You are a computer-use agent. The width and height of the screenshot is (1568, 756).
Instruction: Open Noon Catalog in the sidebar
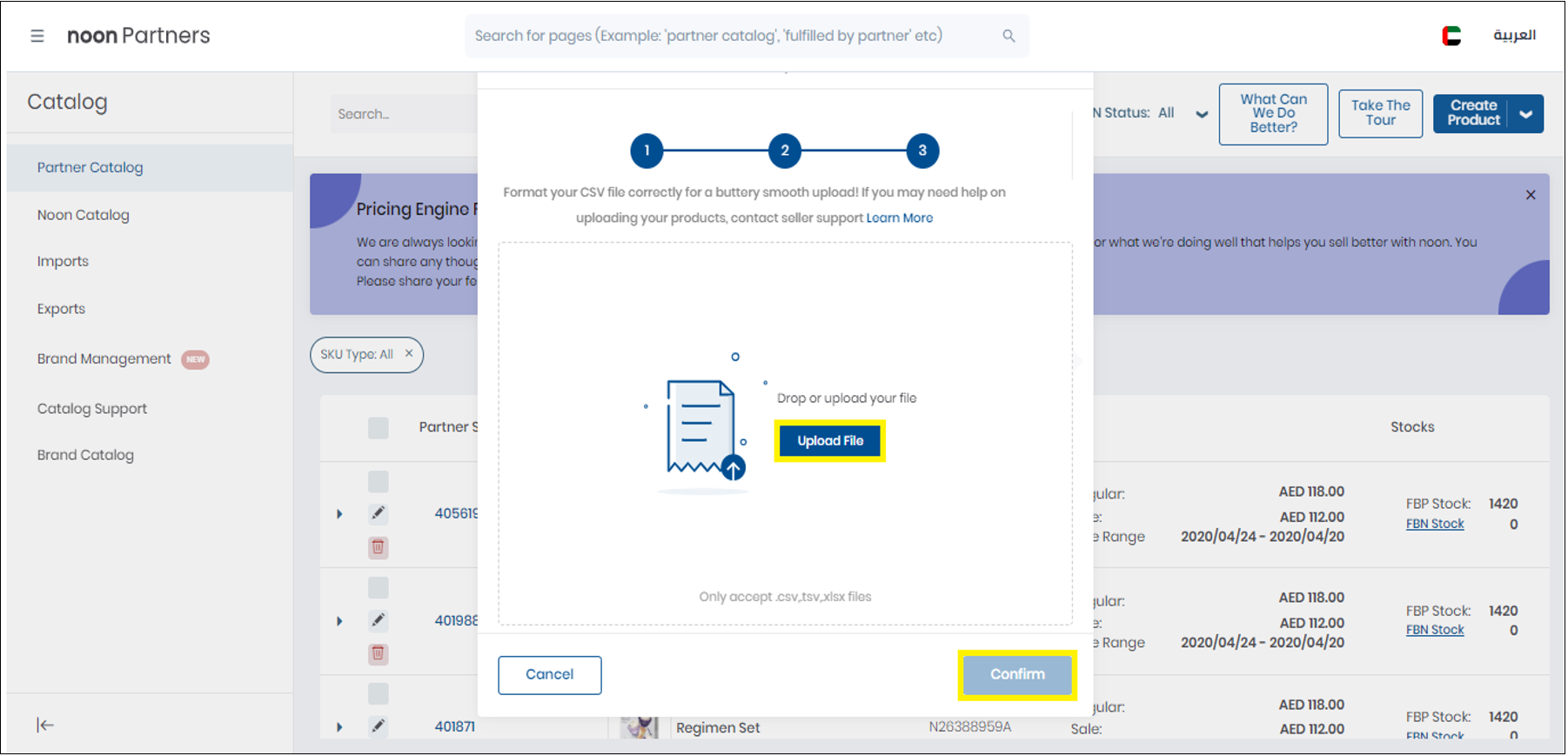(84, 215)
